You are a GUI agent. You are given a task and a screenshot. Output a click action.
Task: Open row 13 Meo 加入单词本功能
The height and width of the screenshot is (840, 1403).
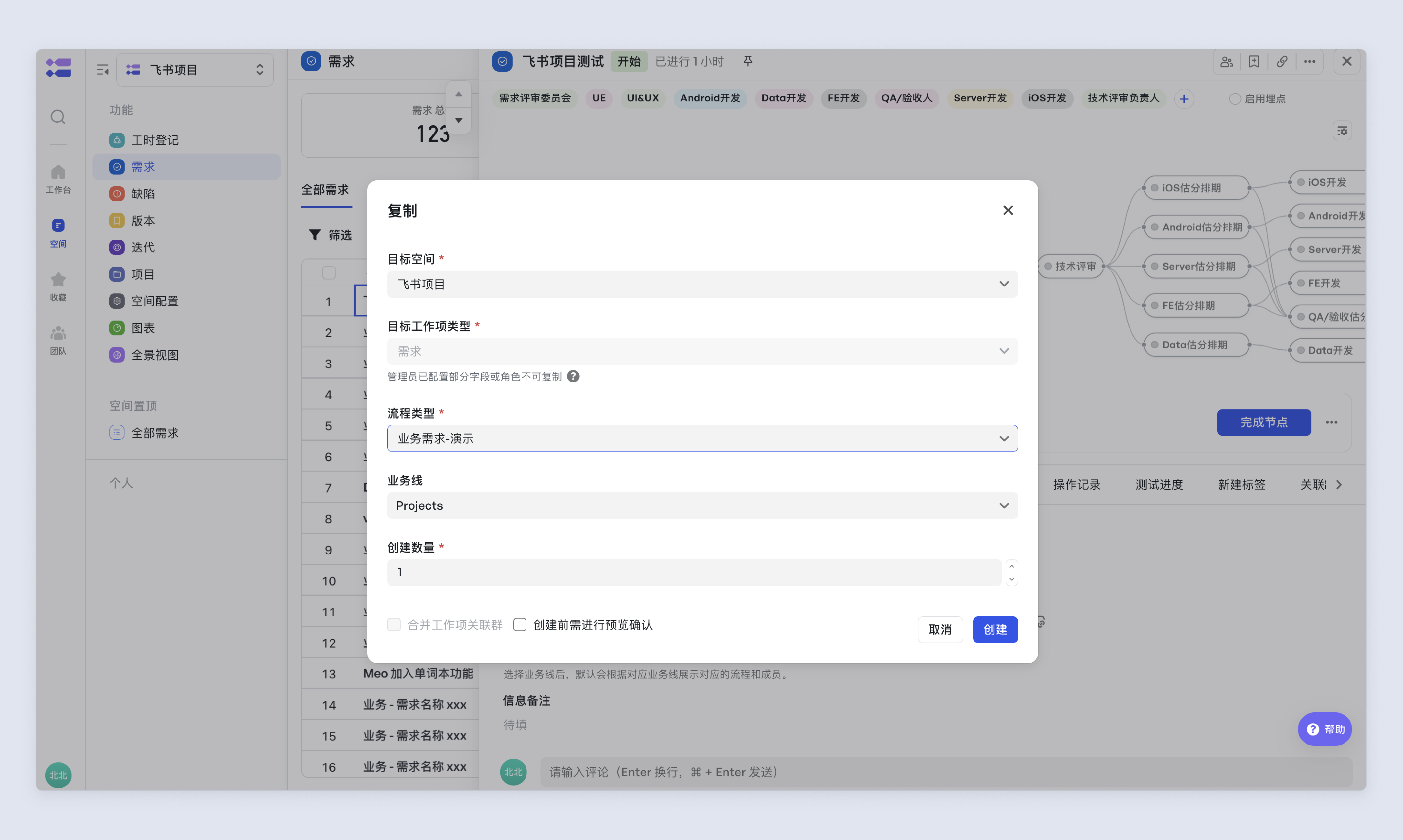(418, 674)
